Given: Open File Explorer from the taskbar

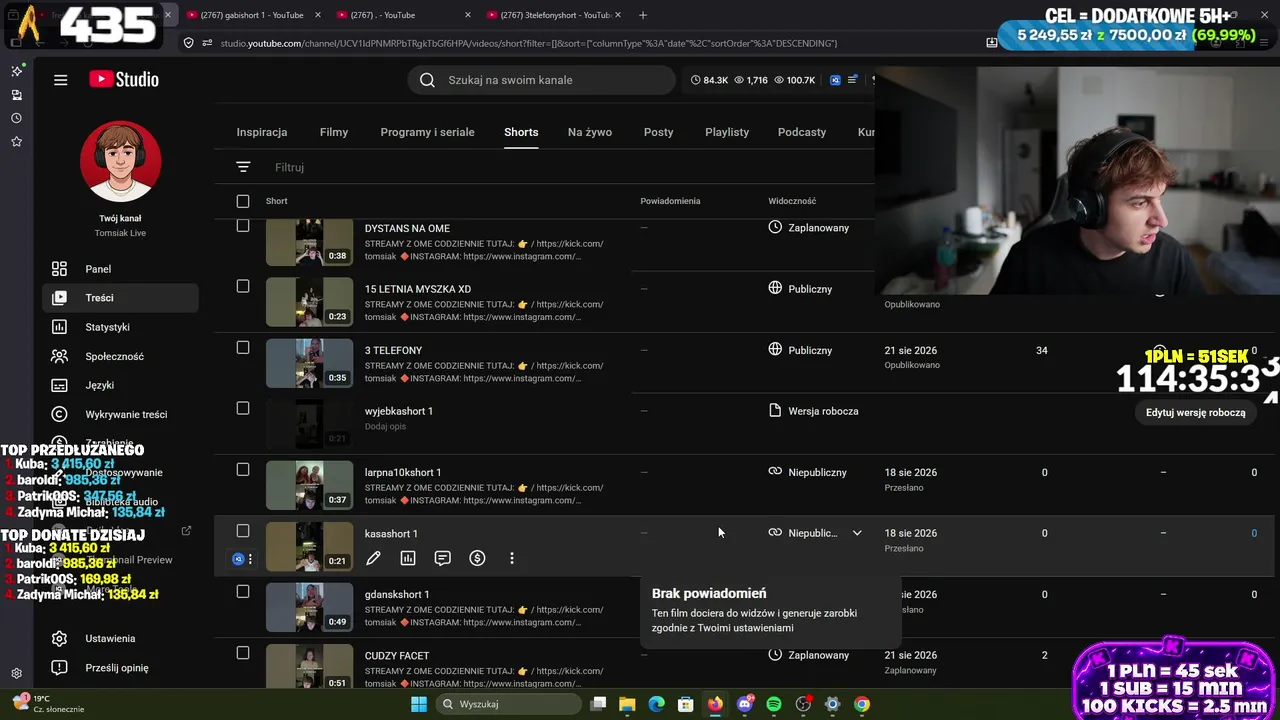Looking at the screenshot, I should [x=627, y=704].
